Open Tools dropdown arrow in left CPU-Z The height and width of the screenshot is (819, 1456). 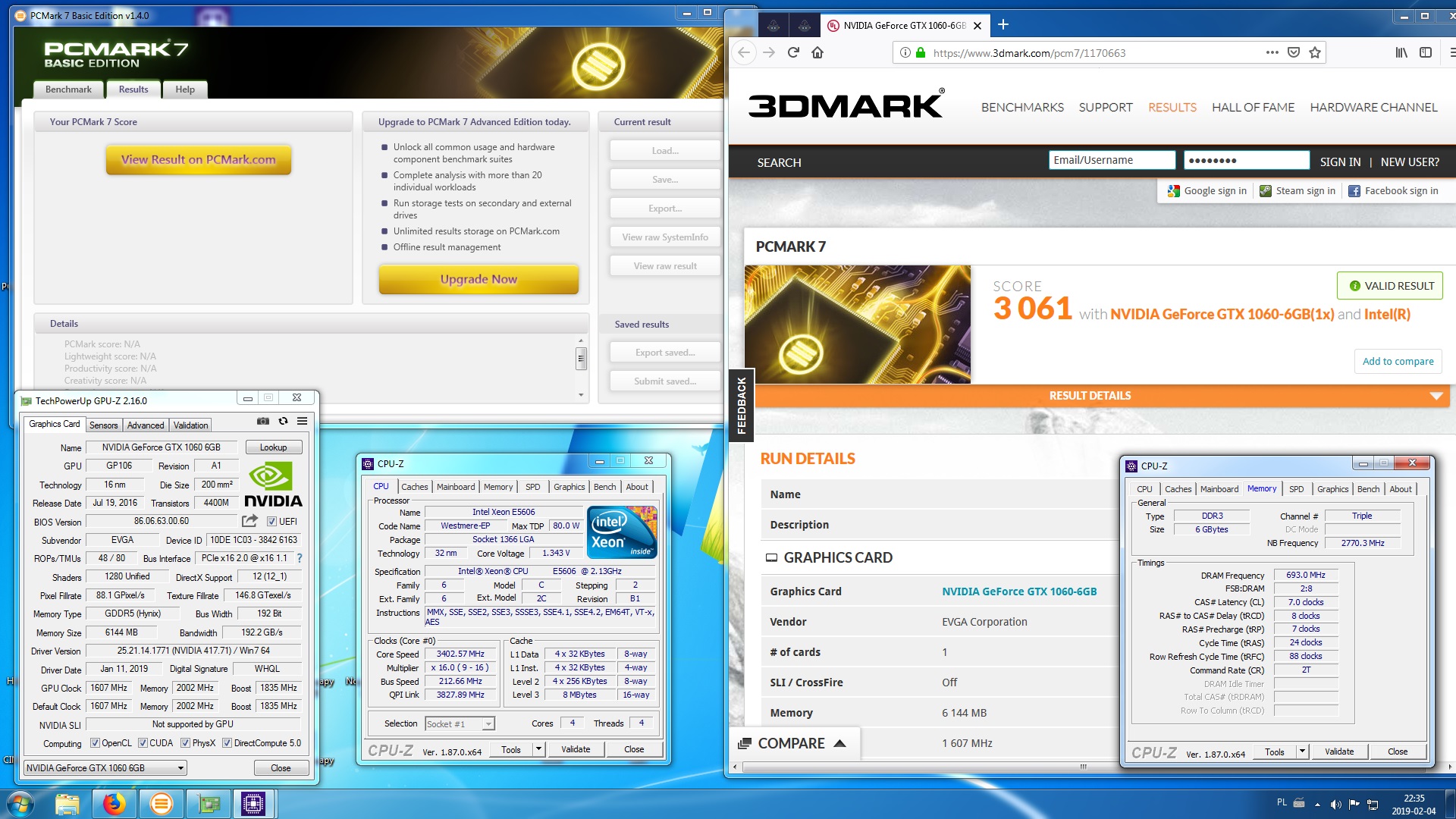click(x=538, y=749)
